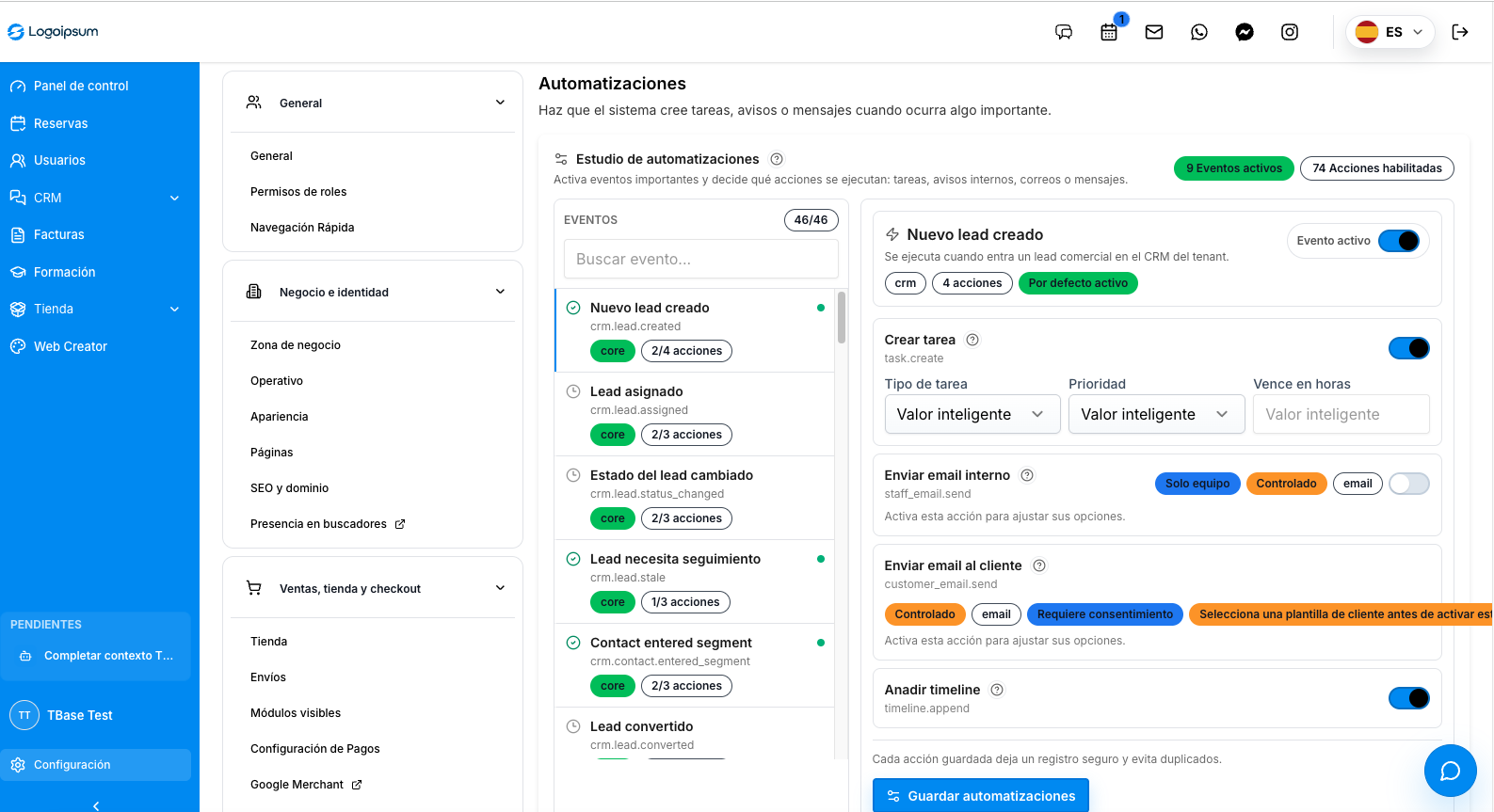The image size is (1494, 812).
Task: Enable the Enviar email interno switch
Action: point(1409,484)
